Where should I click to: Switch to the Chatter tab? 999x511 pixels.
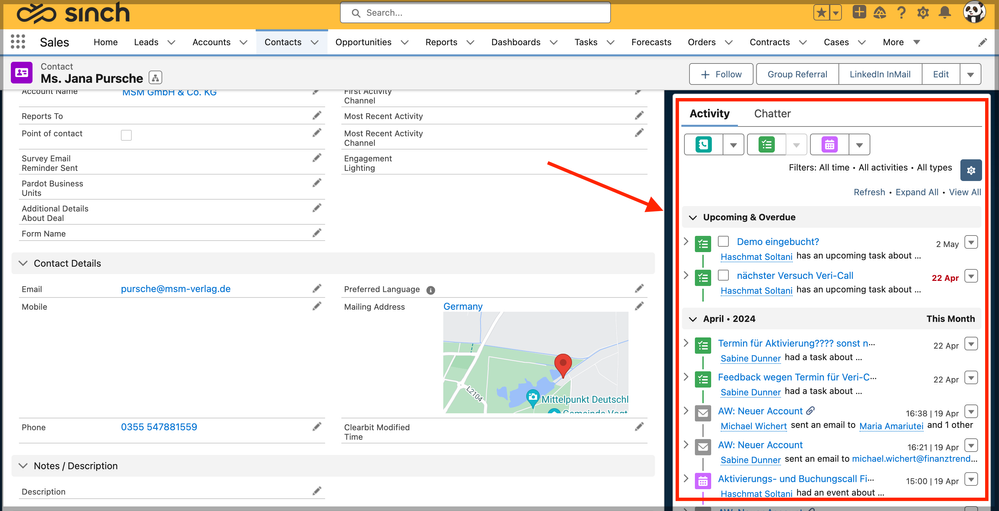point(772,113)
